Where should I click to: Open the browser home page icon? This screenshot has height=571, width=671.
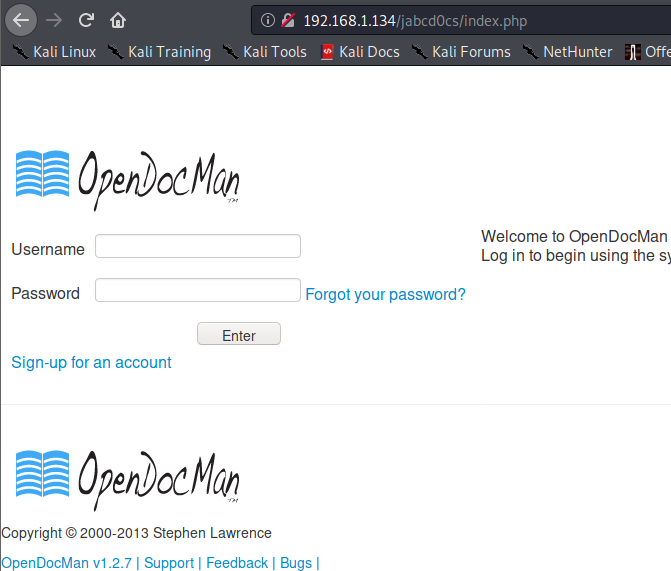tap(118, 20)
